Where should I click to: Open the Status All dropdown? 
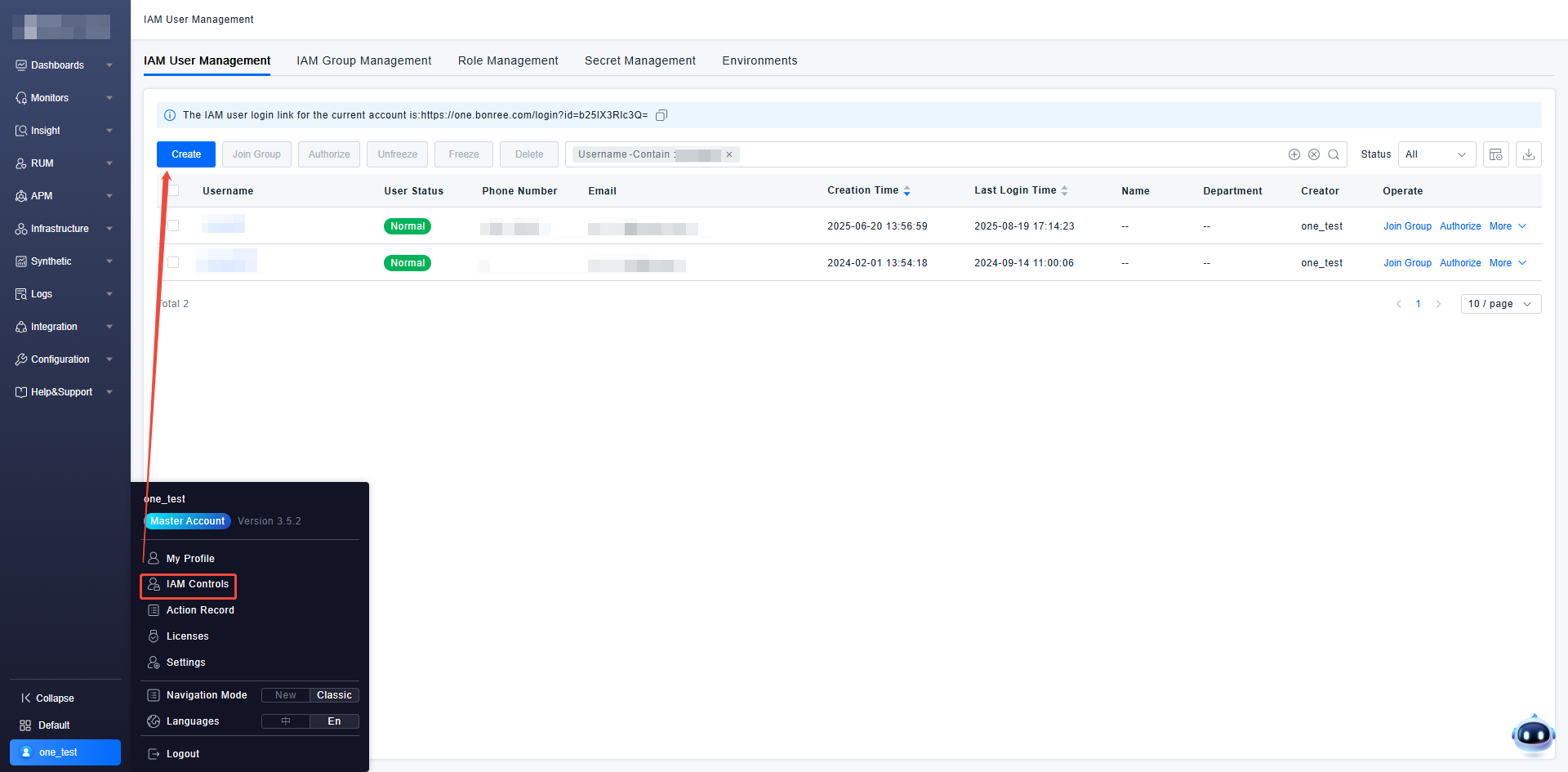click(x=1437, y=154)
